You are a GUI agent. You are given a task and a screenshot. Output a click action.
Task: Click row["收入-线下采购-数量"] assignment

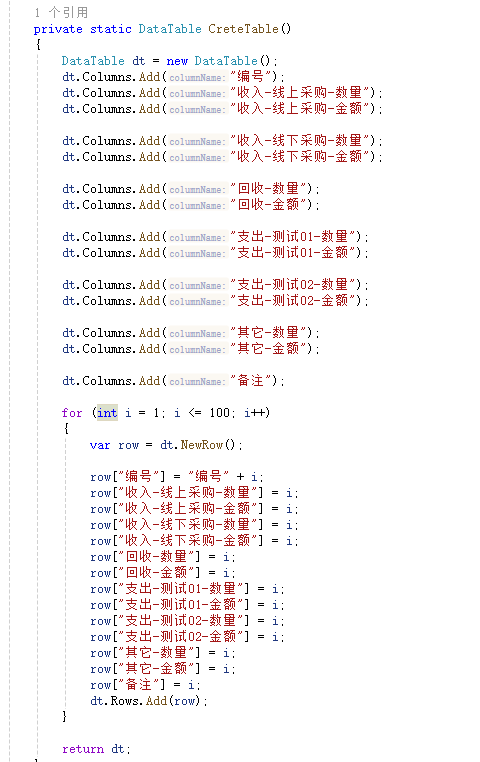(194, 525)
